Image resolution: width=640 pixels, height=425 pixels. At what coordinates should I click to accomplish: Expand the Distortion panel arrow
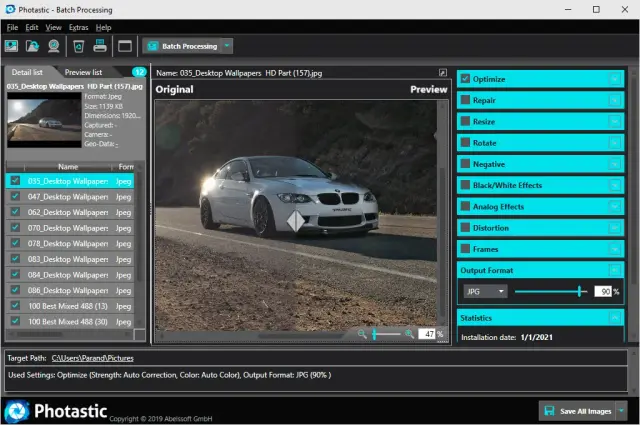pyautogui.click(x=615, y=227)
